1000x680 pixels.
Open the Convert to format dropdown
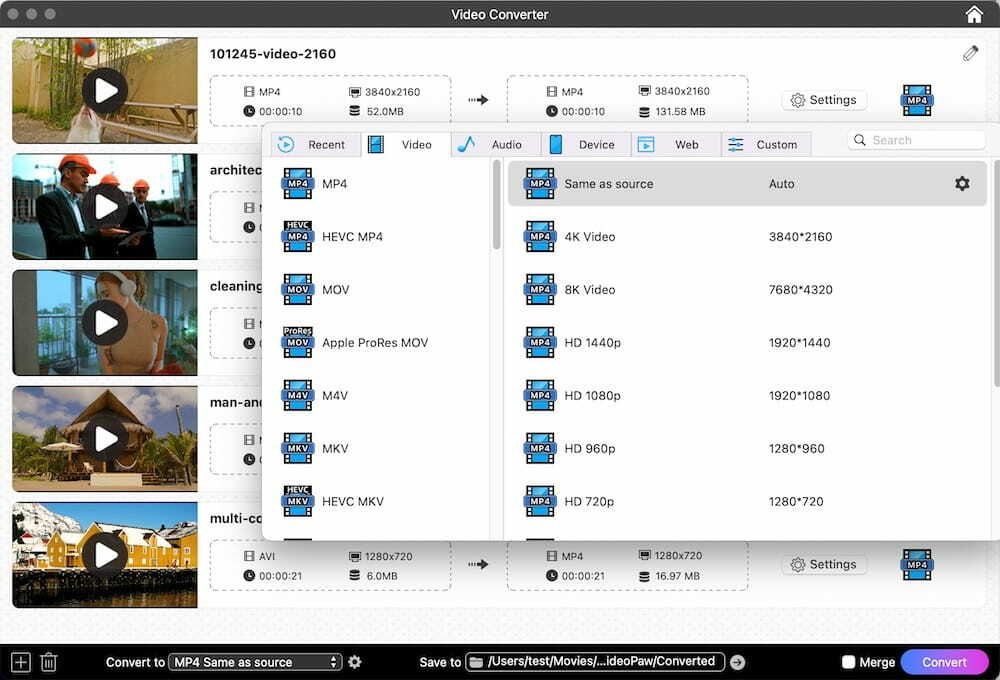[255, 662]
